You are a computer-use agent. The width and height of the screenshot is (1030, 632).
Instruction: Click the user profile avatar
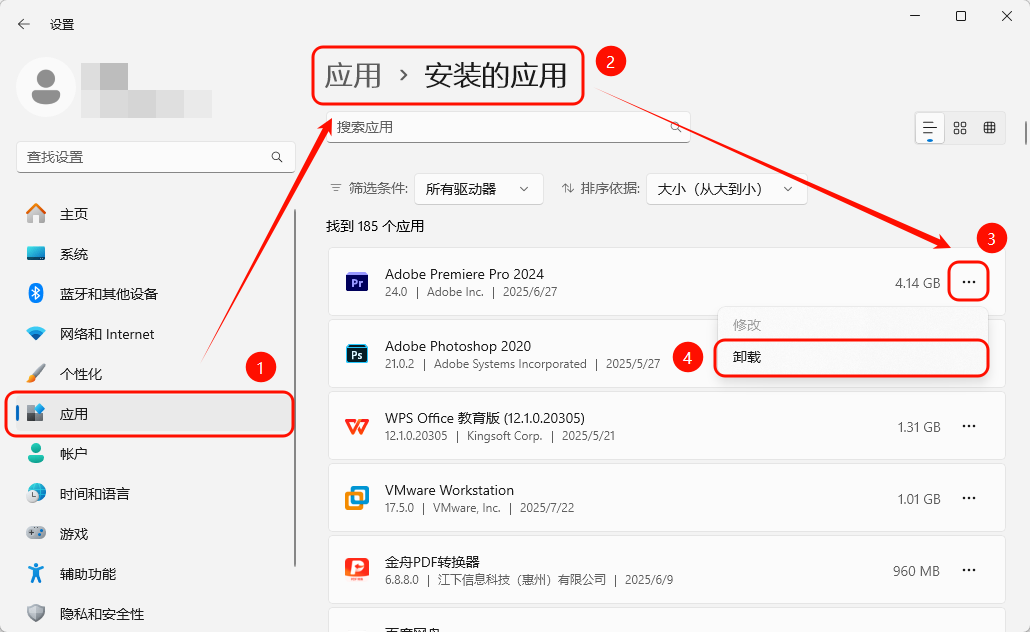pyautogui.click(x=46, y=87)
